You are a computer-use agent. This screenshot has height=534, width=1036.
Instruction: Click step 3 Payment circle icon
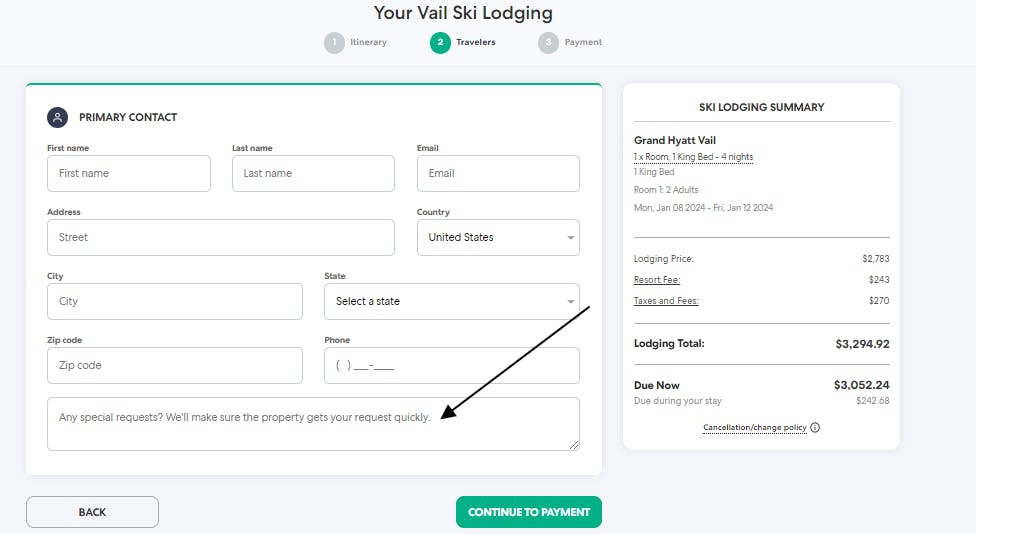click(548, 43)
